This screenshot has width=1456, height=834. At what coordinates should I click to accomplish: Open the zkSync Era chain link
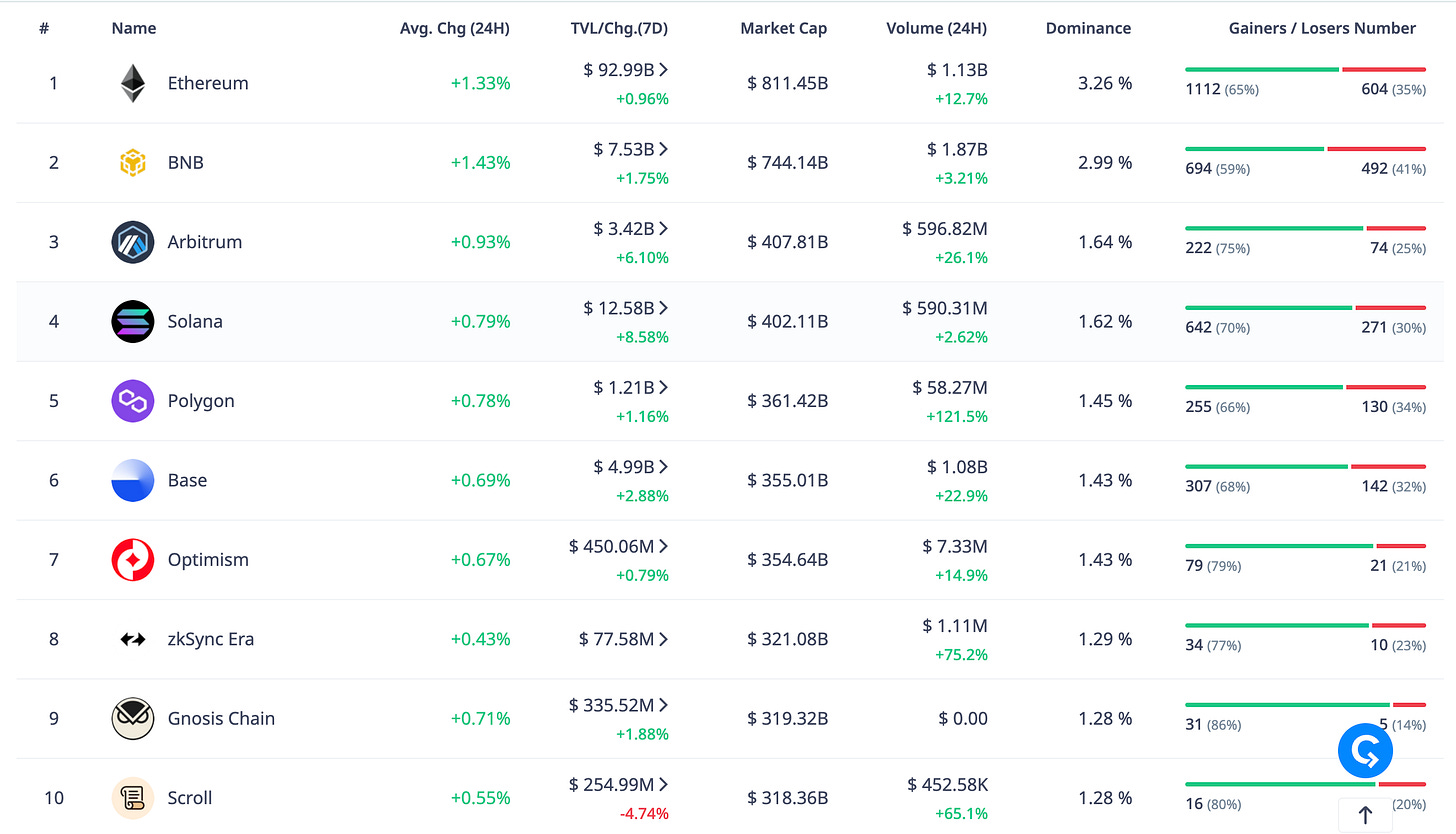tap(211, 639)
